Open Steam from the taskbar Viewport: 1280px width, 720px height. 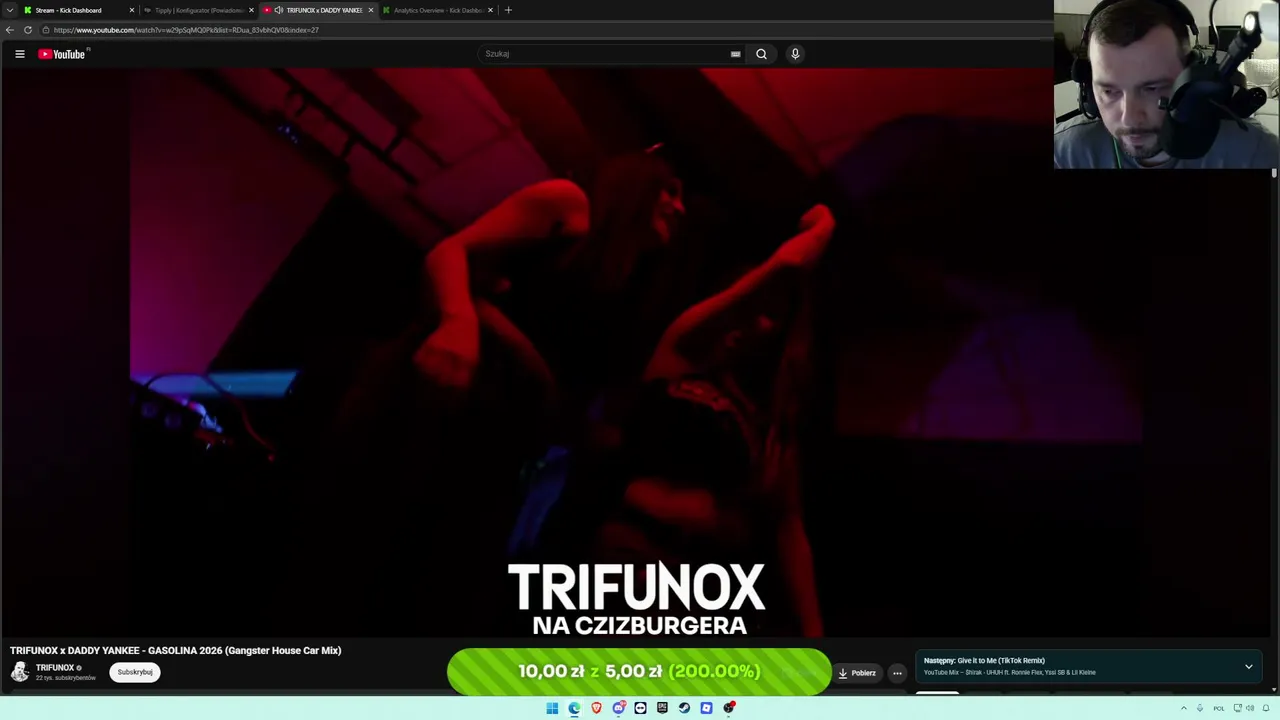(684, 708)
